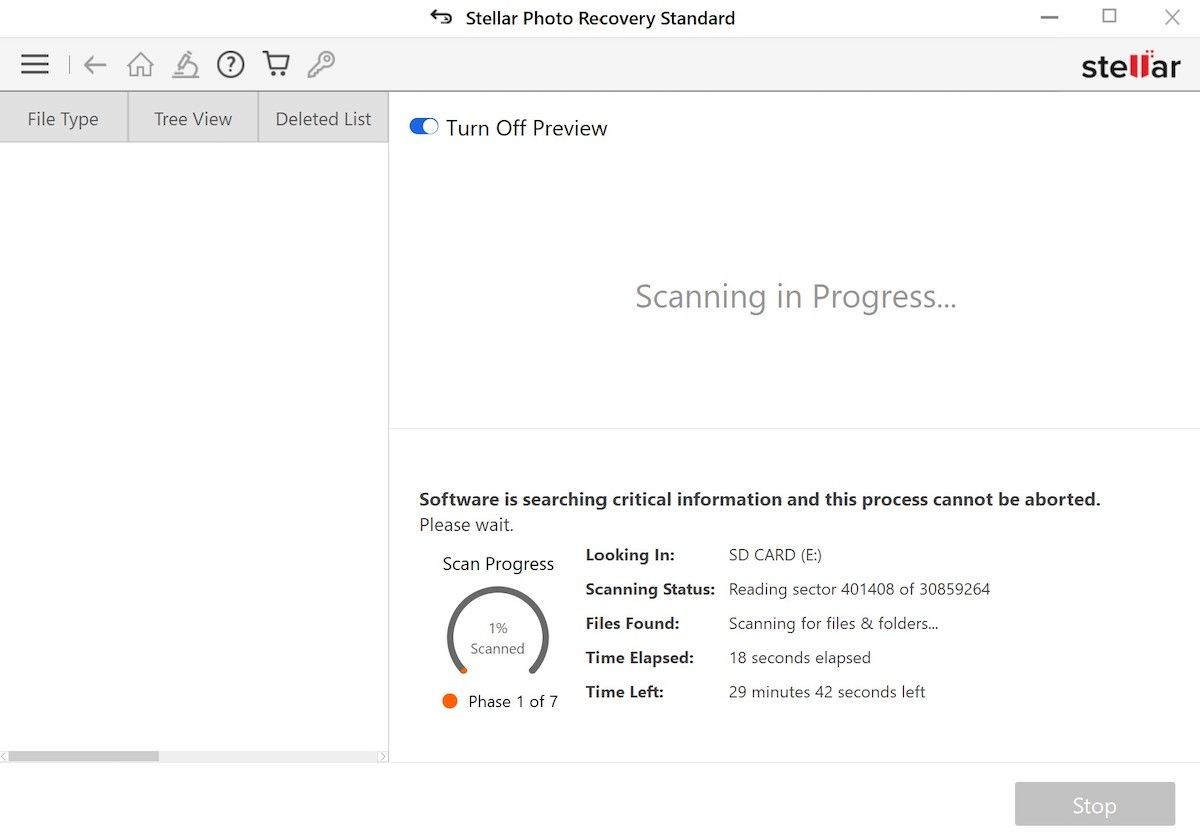This screenshot has height=836, width=1200.
Task: Click "Reading sector 401408 of 30859264" status
Action: [x=859, y=589]
